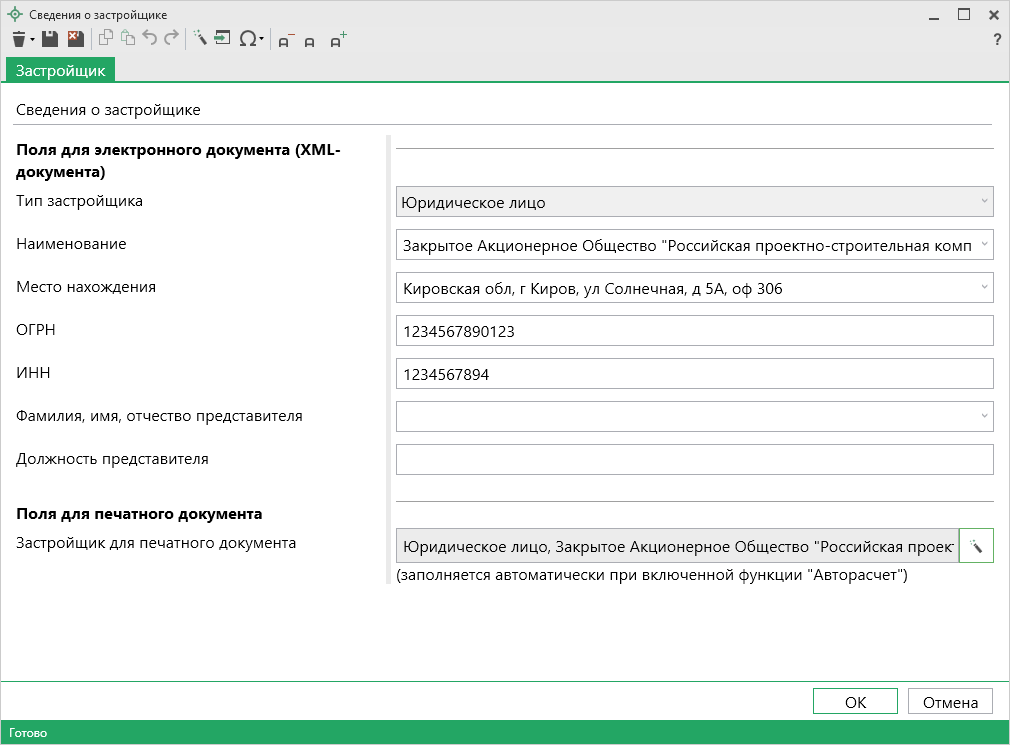This screenshot has width=1010, height=745.
Task: Open the Фамилия, имя, отчество представителя dropdown
Action: point(984,416)
